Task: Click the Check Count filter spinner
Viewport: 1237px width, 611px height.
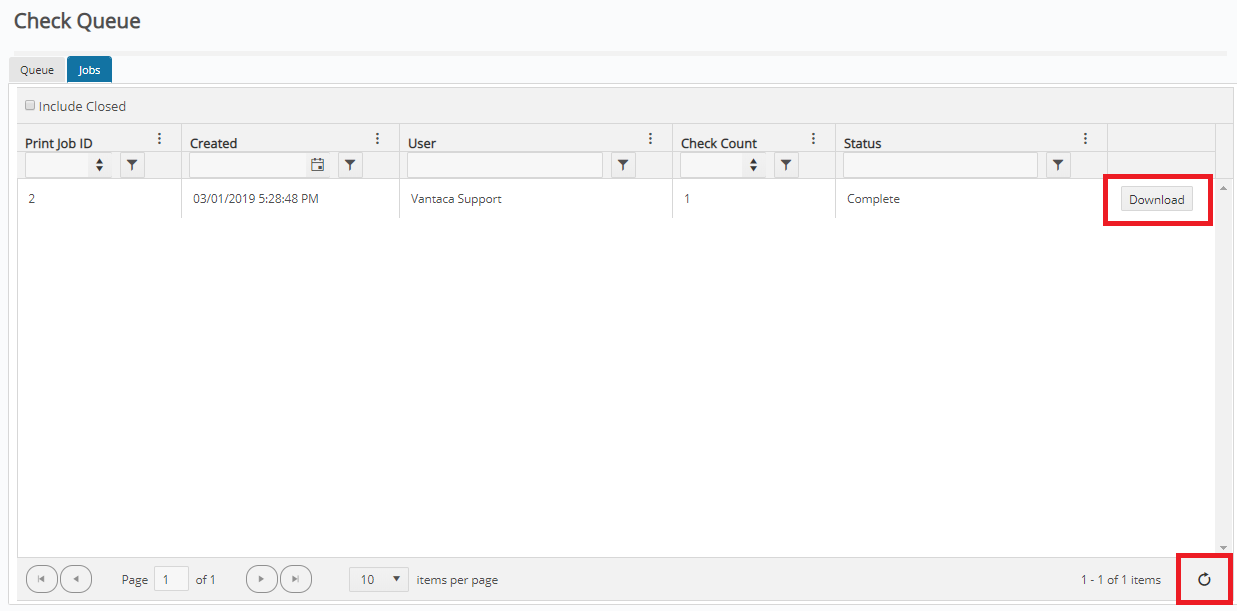Action: tap(754, 165)
